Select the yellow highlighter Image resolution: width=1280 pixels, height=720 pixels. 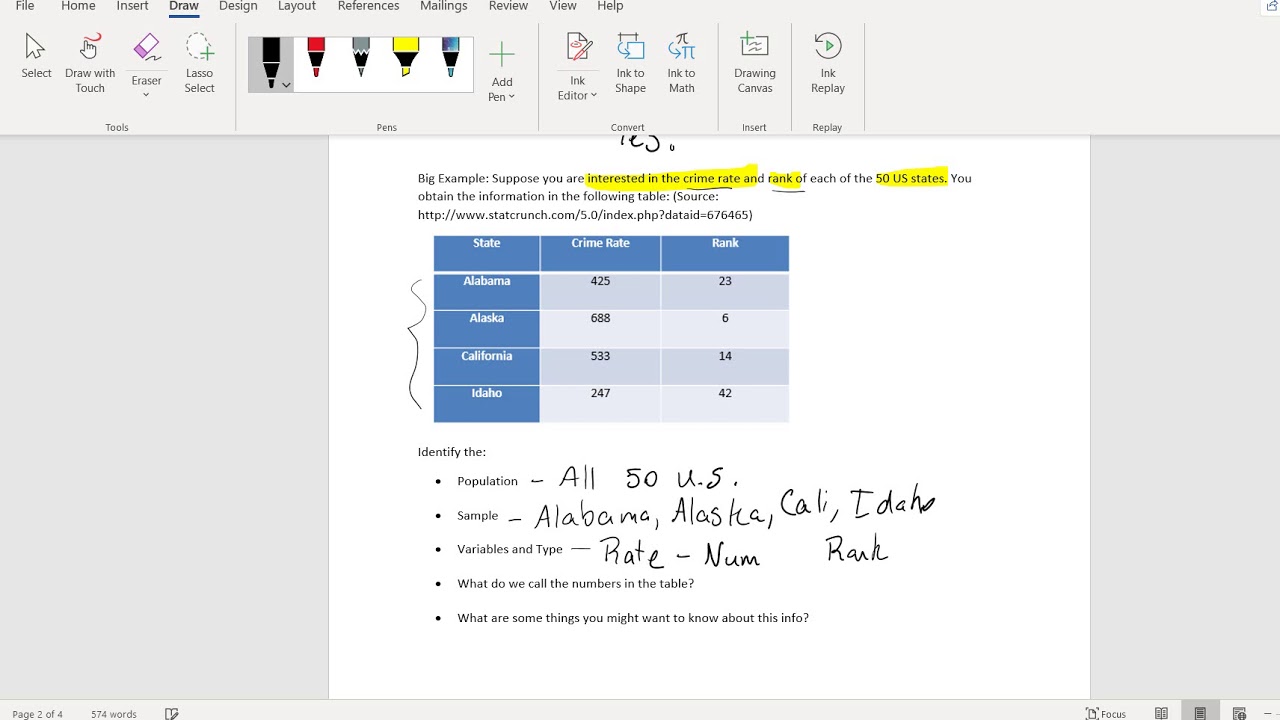click(x=405, y=57)
